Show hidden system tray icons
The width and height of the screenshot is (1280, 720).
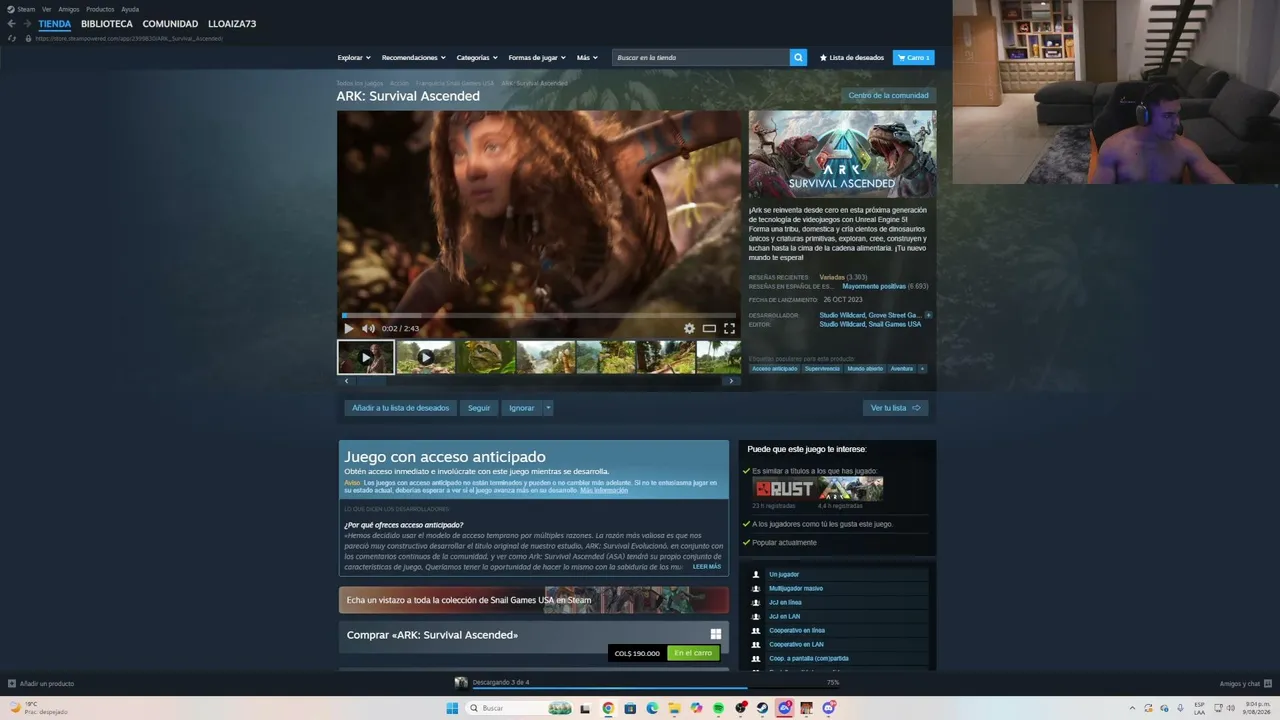click(1132, 708)
